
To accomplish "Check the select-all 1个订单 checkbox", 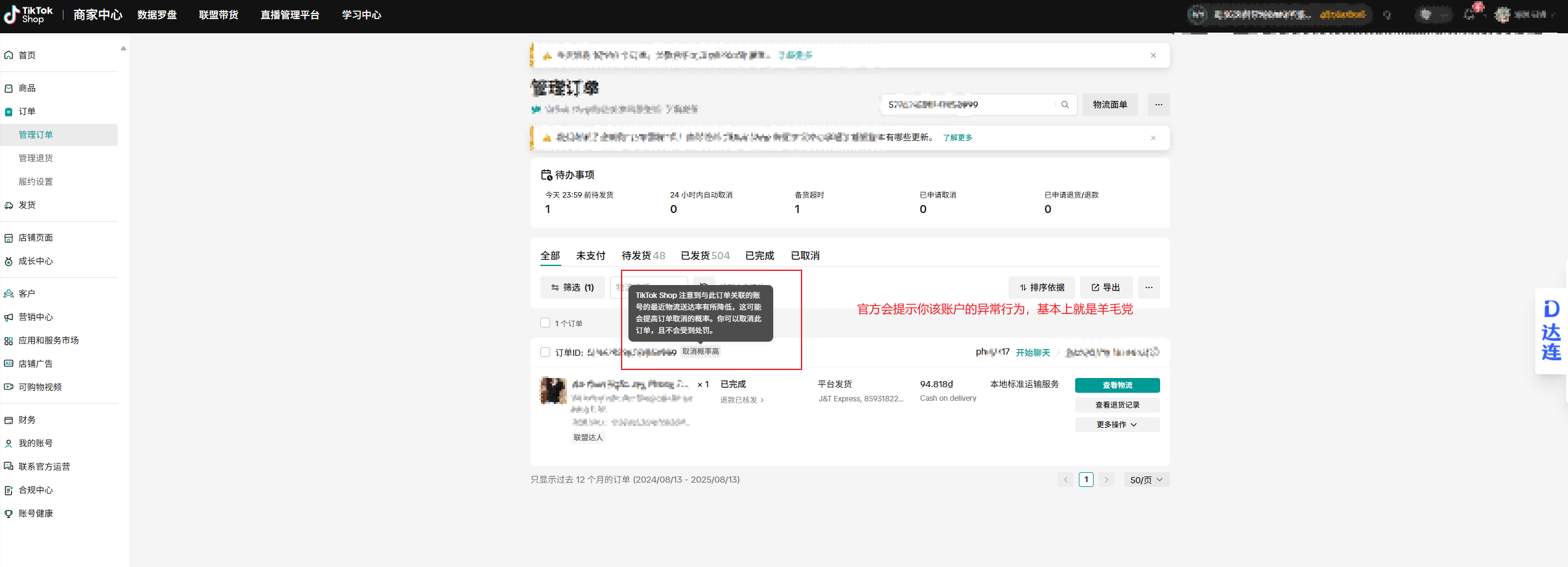I will pyautogui.click(x=545, y=323).
